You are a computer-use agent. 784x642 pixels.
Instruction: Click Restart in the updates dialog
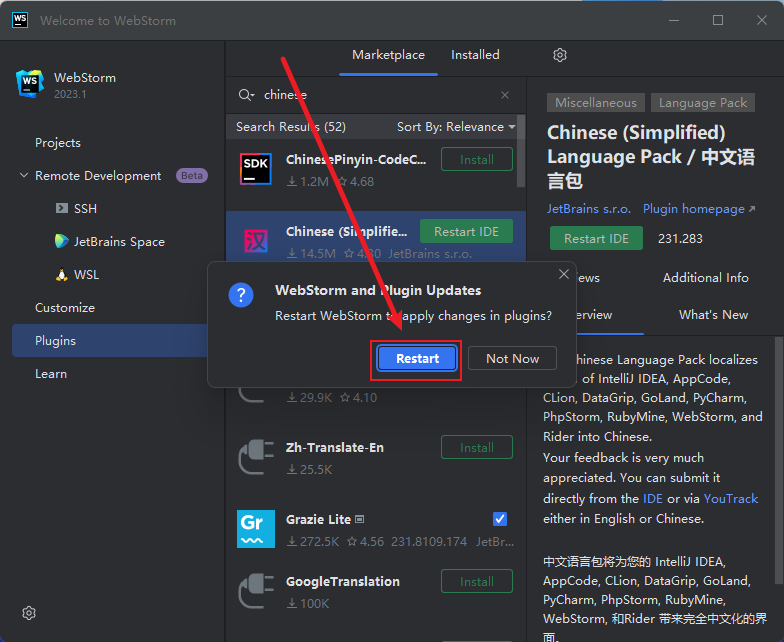coord(417,358)
